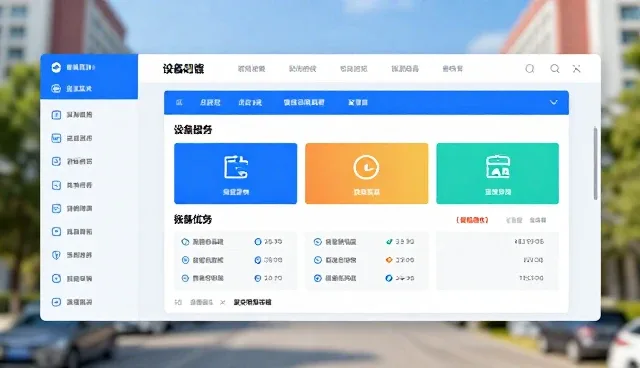The height and width of the screenshot is (368, 640).
Task: Click the green checkmark icon in the list
Action: (x=389, y=242)
